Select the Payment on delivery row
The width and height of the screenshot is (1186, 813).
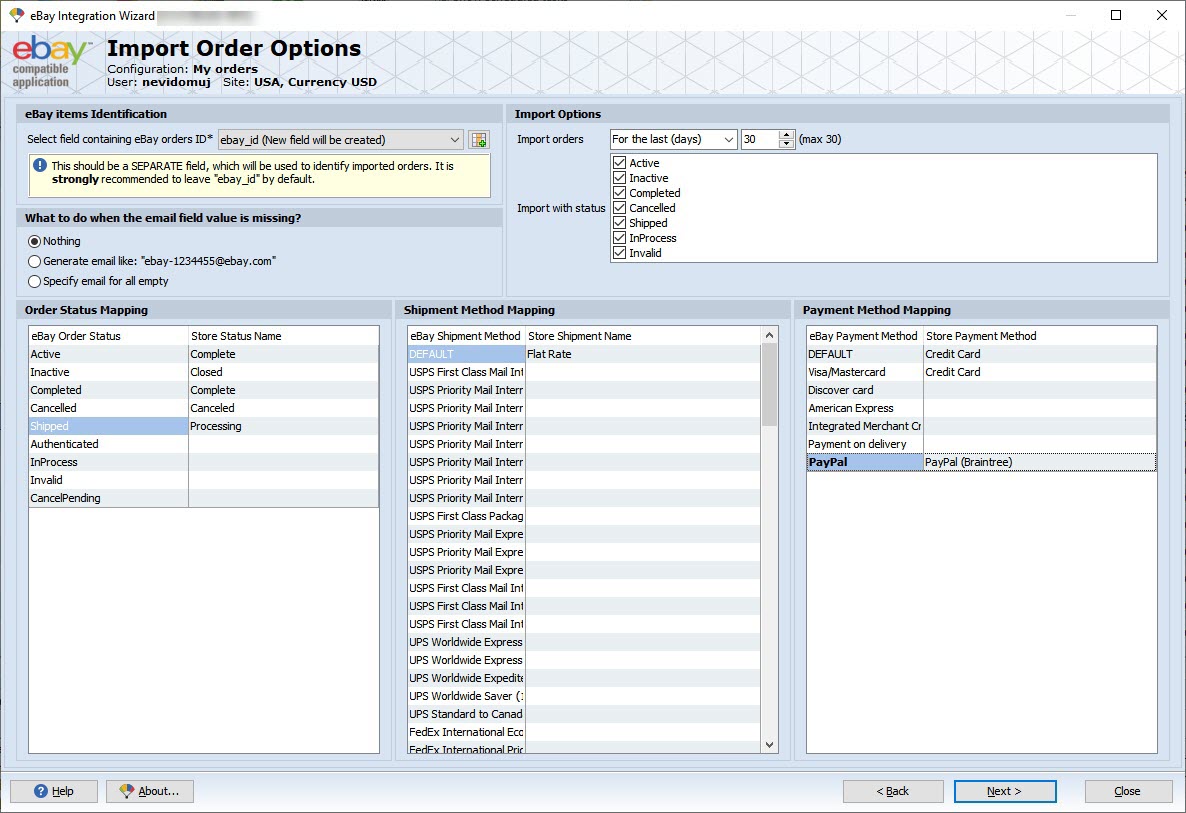coord(865,444)
